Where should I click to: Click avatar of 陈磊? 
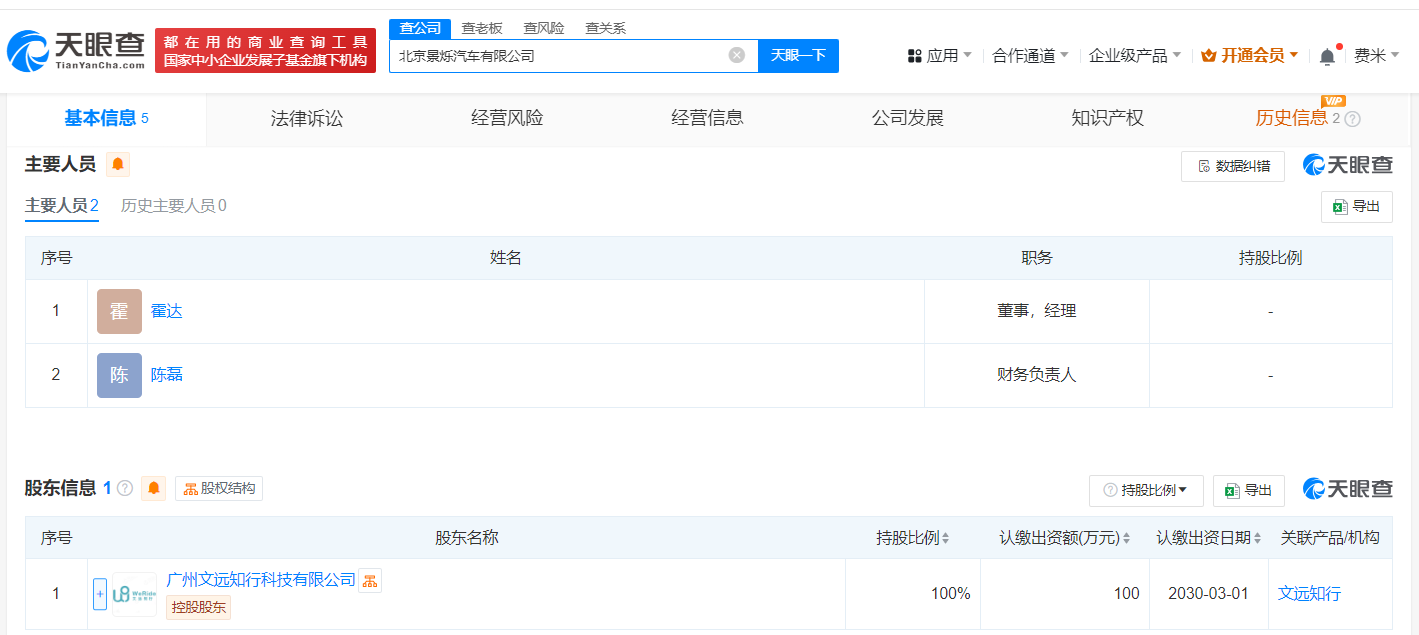pos(119,375)
